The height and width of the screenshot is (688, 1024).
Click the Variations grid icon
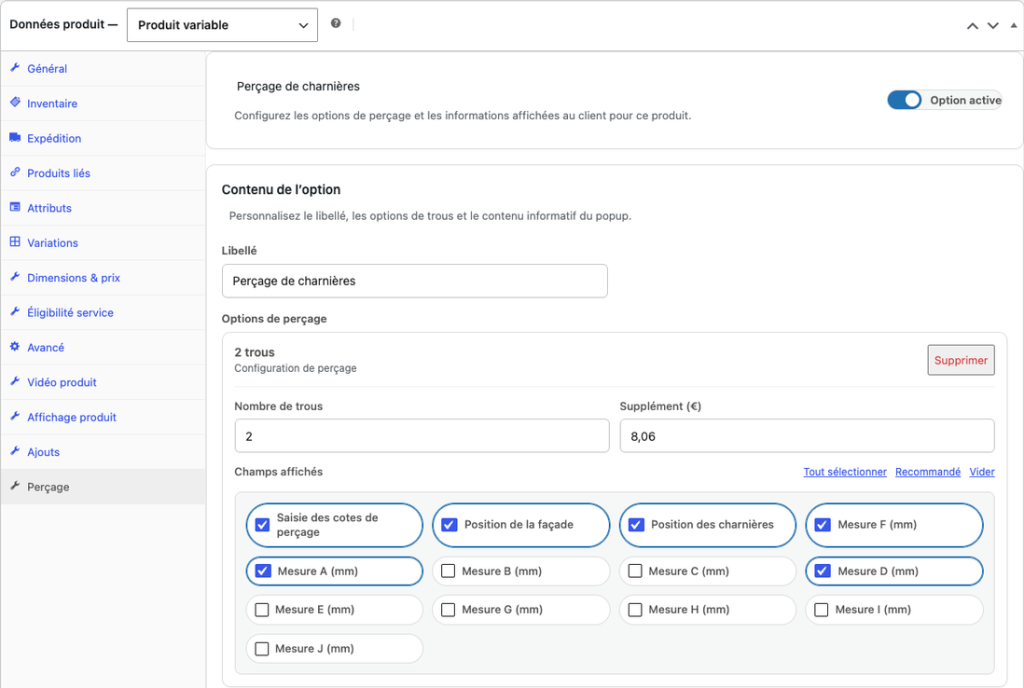point(15,242)
